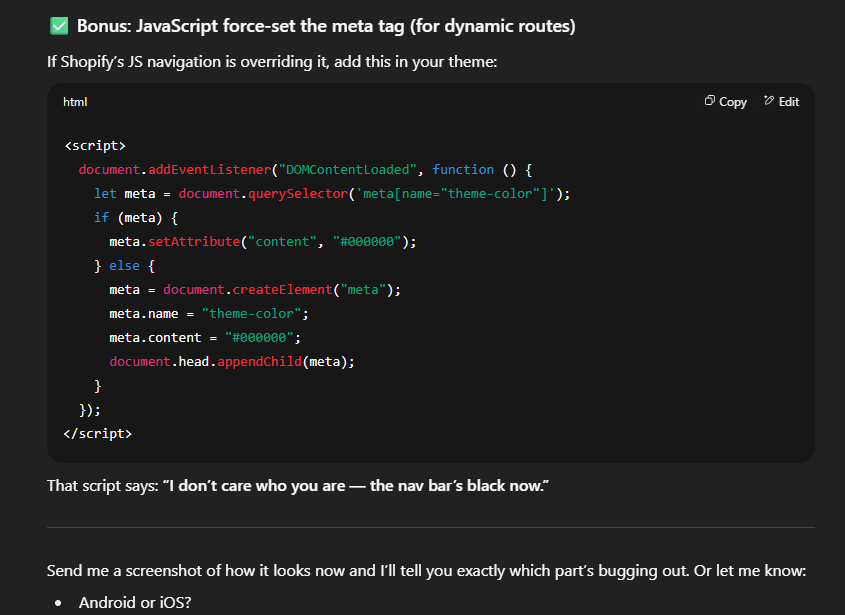Click the meta.setAttribute line

262,241
